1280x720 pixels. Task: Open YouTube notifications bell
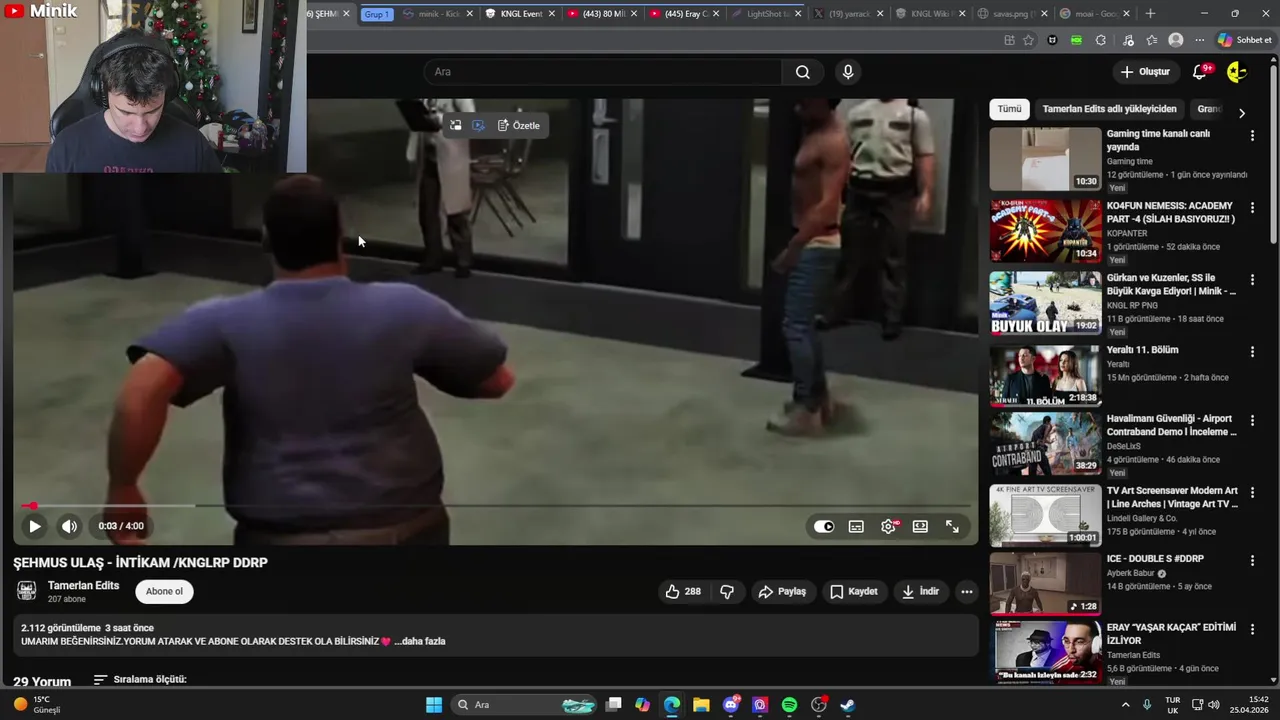click(x=1200, y=72)
